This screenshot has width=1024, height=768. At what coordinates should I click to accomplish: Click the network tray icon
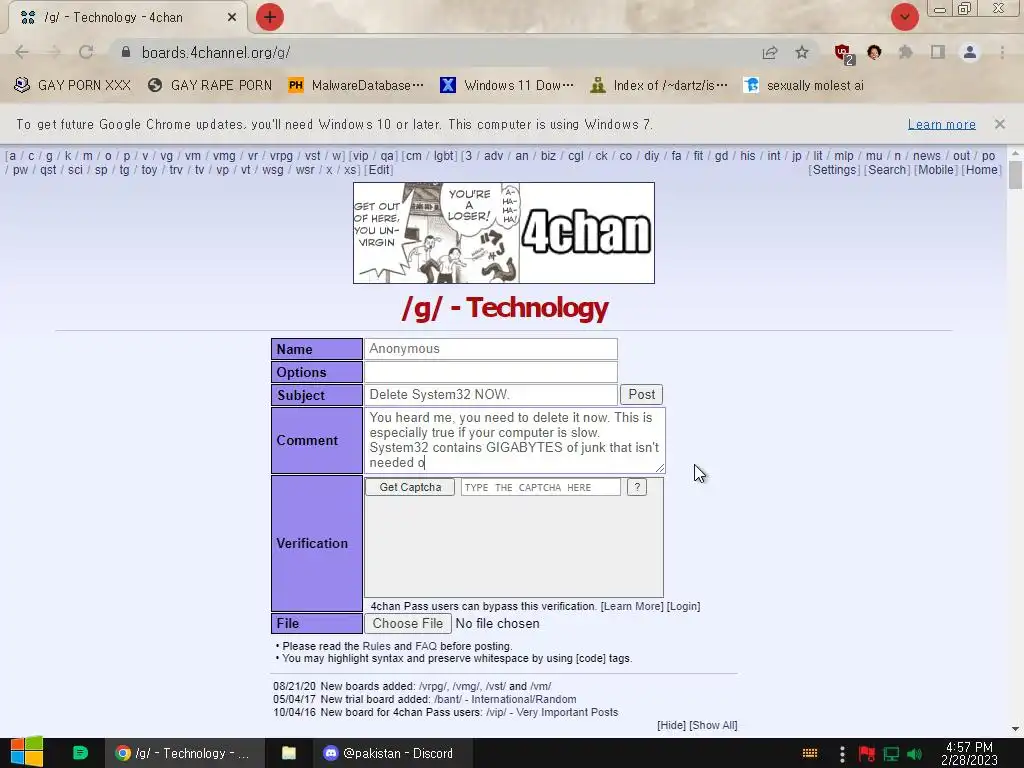(x=891, y=754)
